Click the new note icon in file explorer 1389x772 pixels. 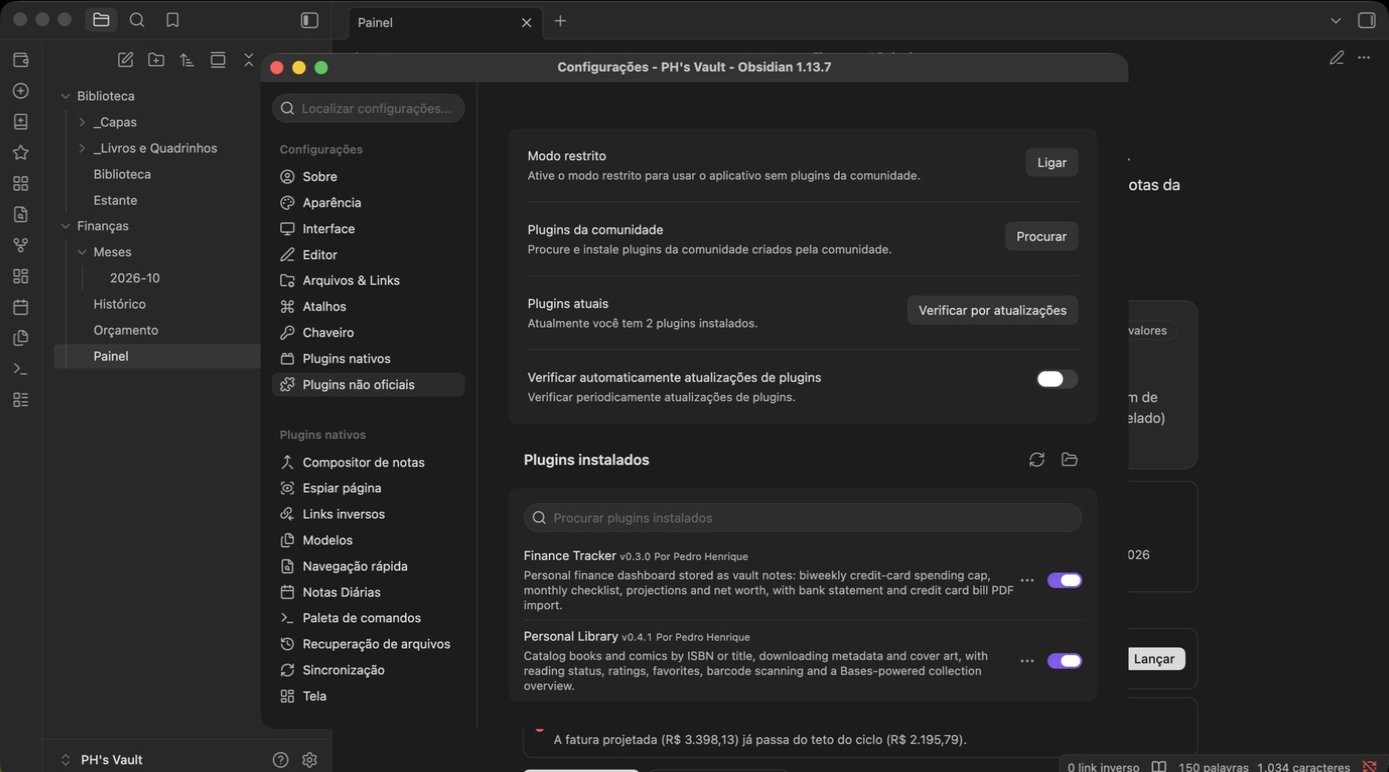point(125,60)
